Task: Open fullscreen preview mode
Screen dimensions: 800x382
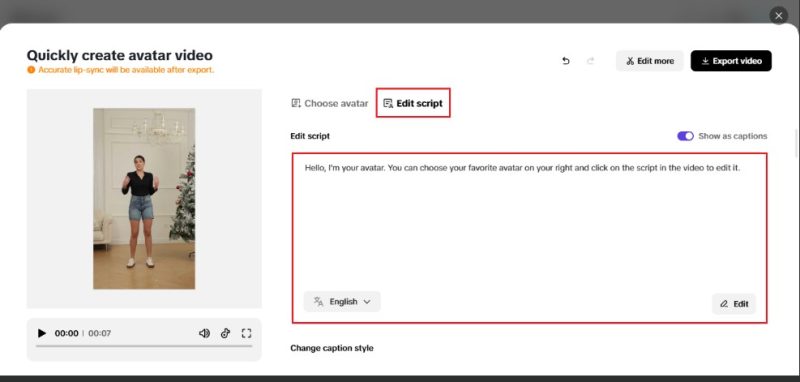Action: tap(246, 334)
